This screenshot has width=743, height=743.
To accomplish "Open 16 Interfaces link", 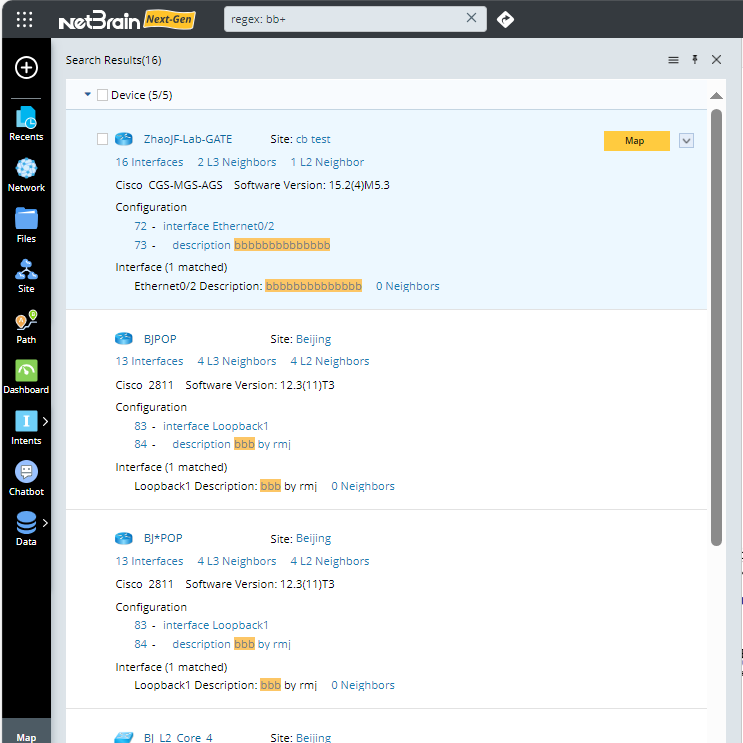I will point(149,162).
